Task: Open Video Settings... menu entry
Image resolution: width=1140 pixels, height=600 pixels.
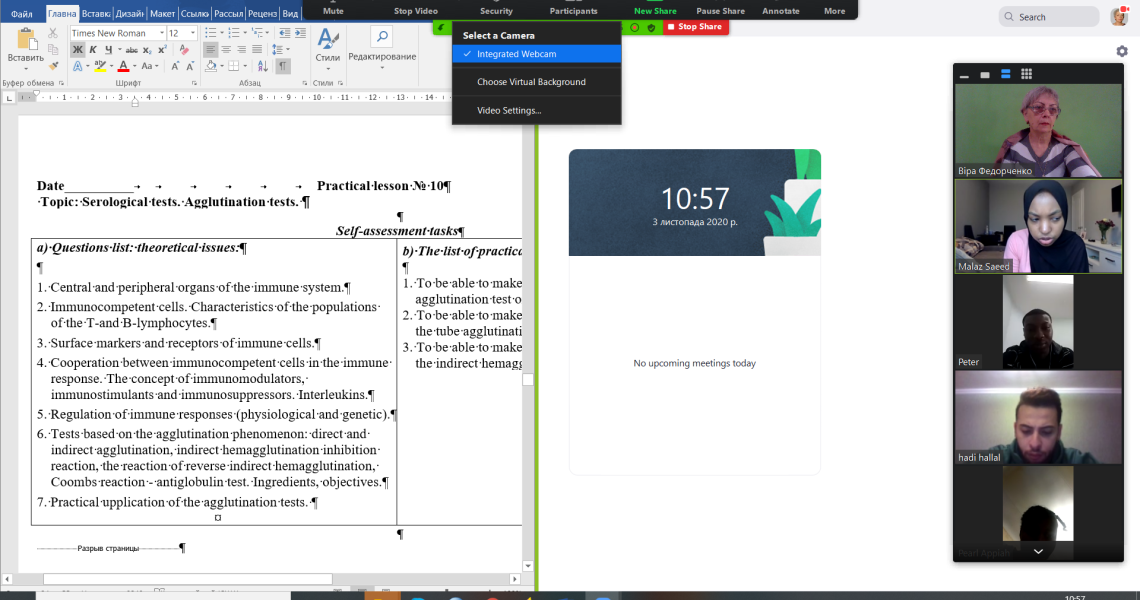Action: (537, 111)
